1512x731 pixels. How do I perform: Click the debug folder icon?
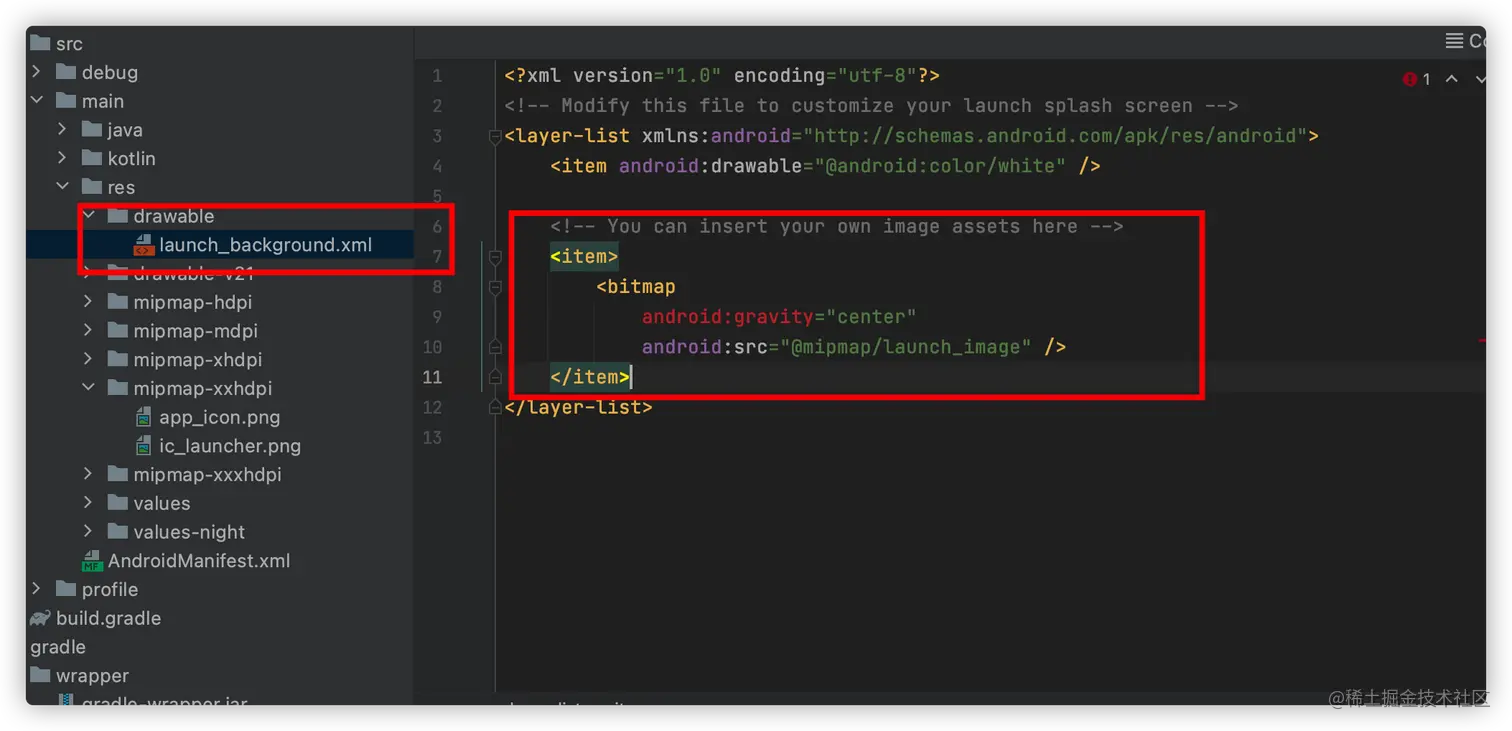click(66, 72)
